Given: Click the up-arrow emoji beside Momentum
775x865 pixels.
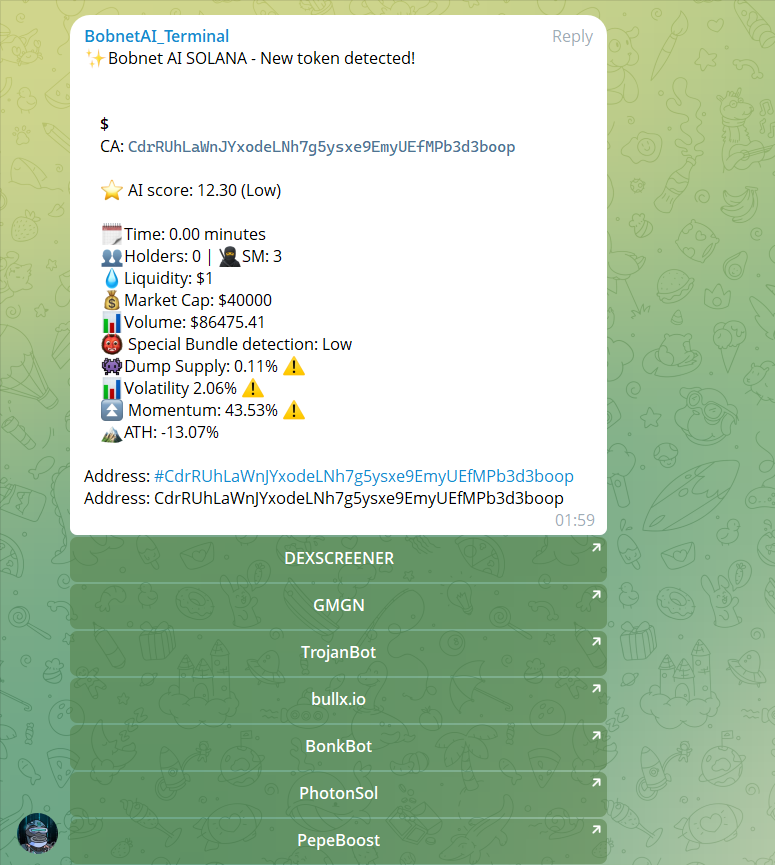Looking at the screenshot, I should point(111,410).
